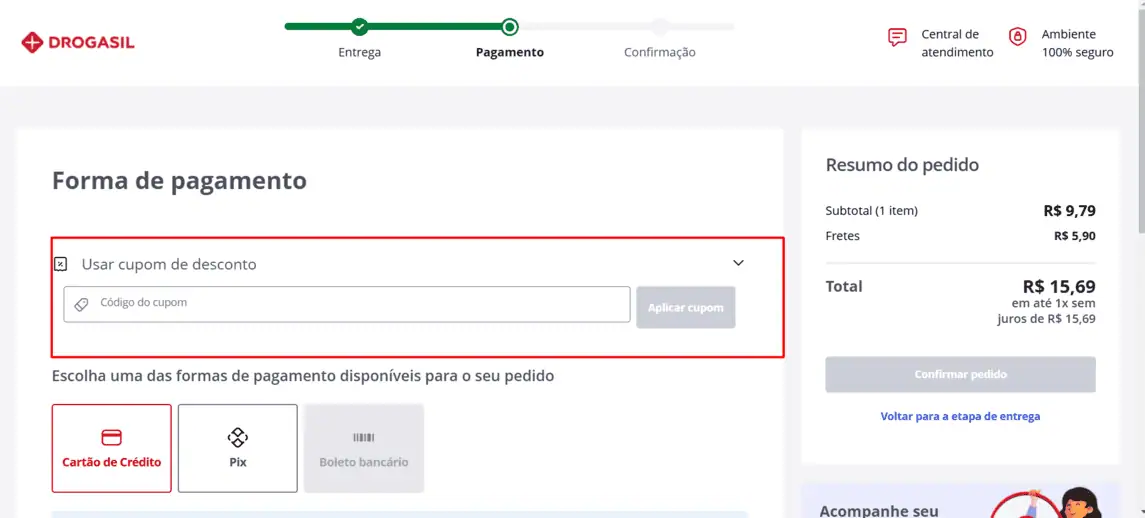Click the R$ 15,69 total value
1145x518 pixels.
tap(1060, 286)
